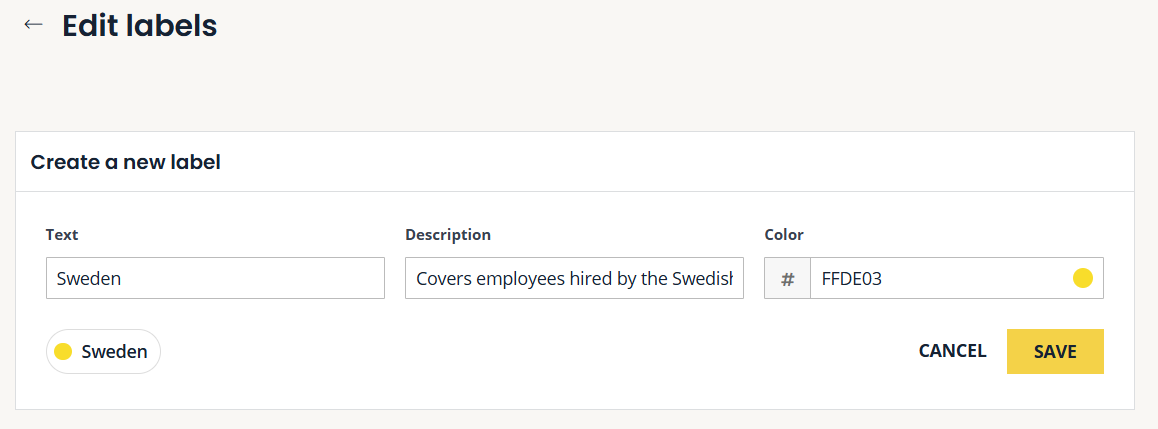Image resolution: width=1158 pixels, height=429 pixels.
Task: Click the word Sweden inside the preview chip
Action: 114,352
